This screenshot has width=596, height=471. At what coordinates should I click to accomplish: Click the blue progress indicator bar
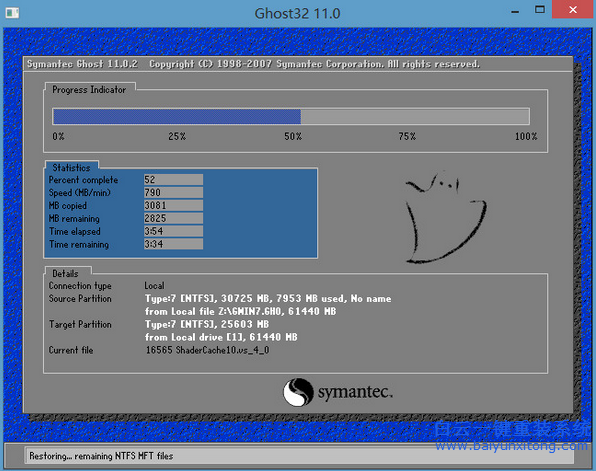point(291,116)
